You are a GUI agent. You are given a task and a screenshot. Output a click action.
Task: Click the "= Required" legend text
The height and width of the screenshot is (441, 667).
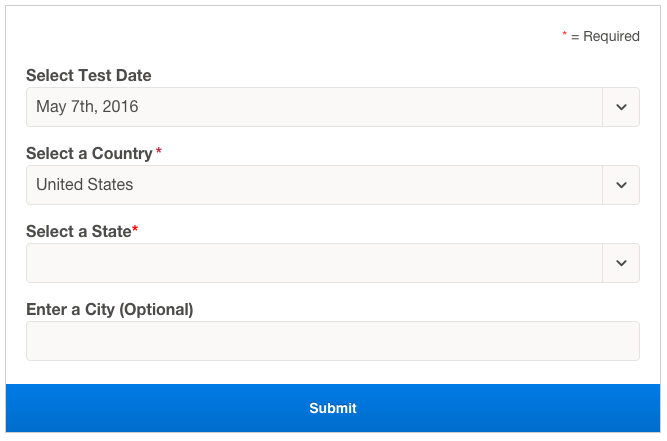click(x=605, y=37)
